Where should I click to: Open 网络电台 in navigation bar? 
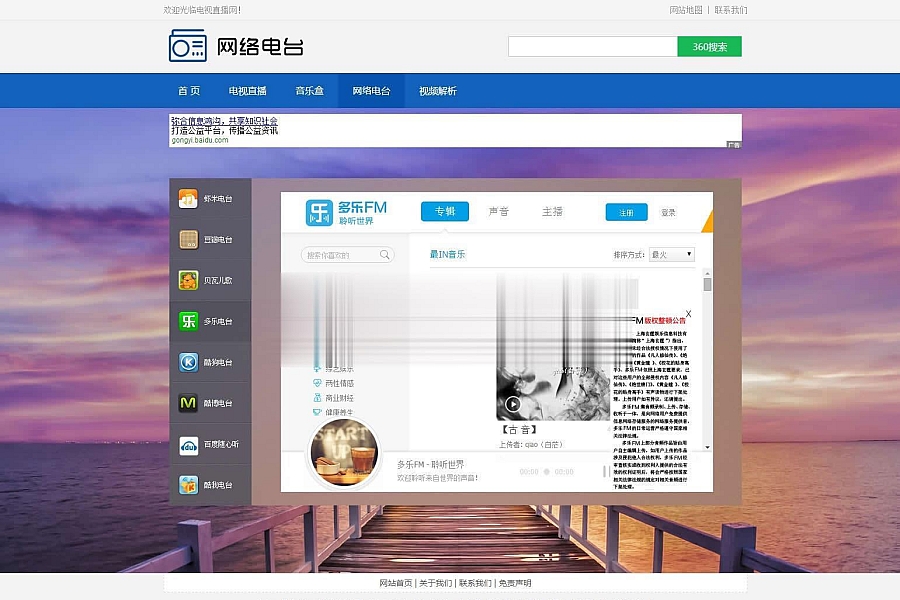click(x=371, y=91)
